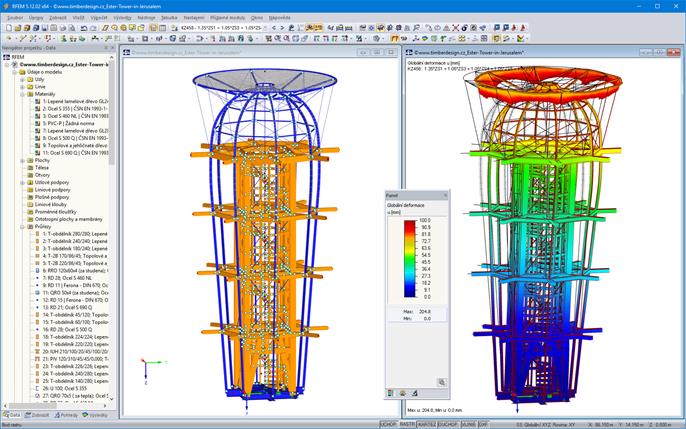Toggle OUCHOP in the status bar
686x429 pixels.
tap(448, 424)
